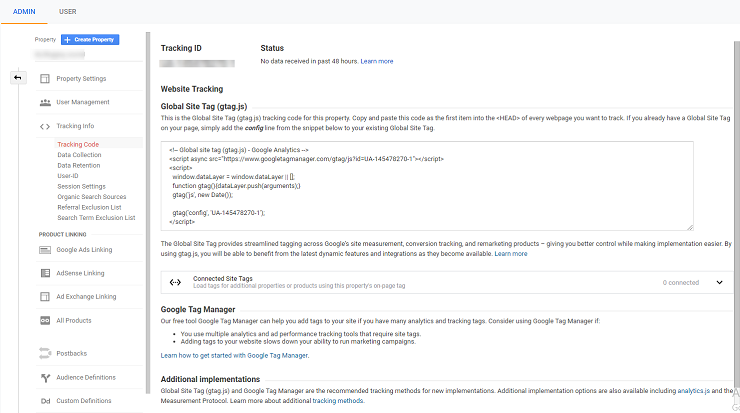Image resolution: width=740 pixels, height=413 pixels.
Task: Click the Global Site Tag (gtag.js) heading
Action: [x=204, y=107]
